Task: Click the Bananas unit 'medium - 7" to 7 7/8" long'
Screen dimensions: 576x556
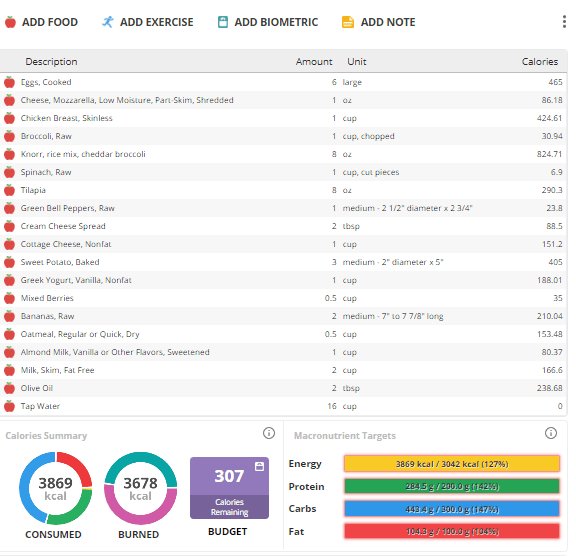Action: [x=393, y=316]
